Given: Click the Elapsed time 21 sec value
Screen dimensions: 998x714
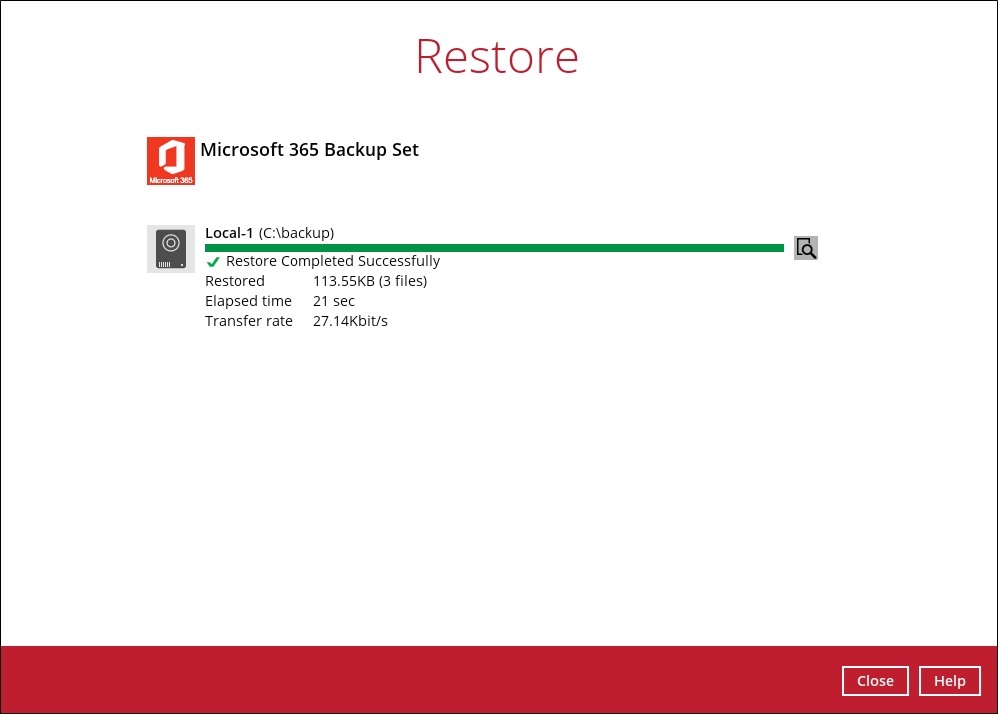Looking at the screenshot, I should [x=333, y=300].
